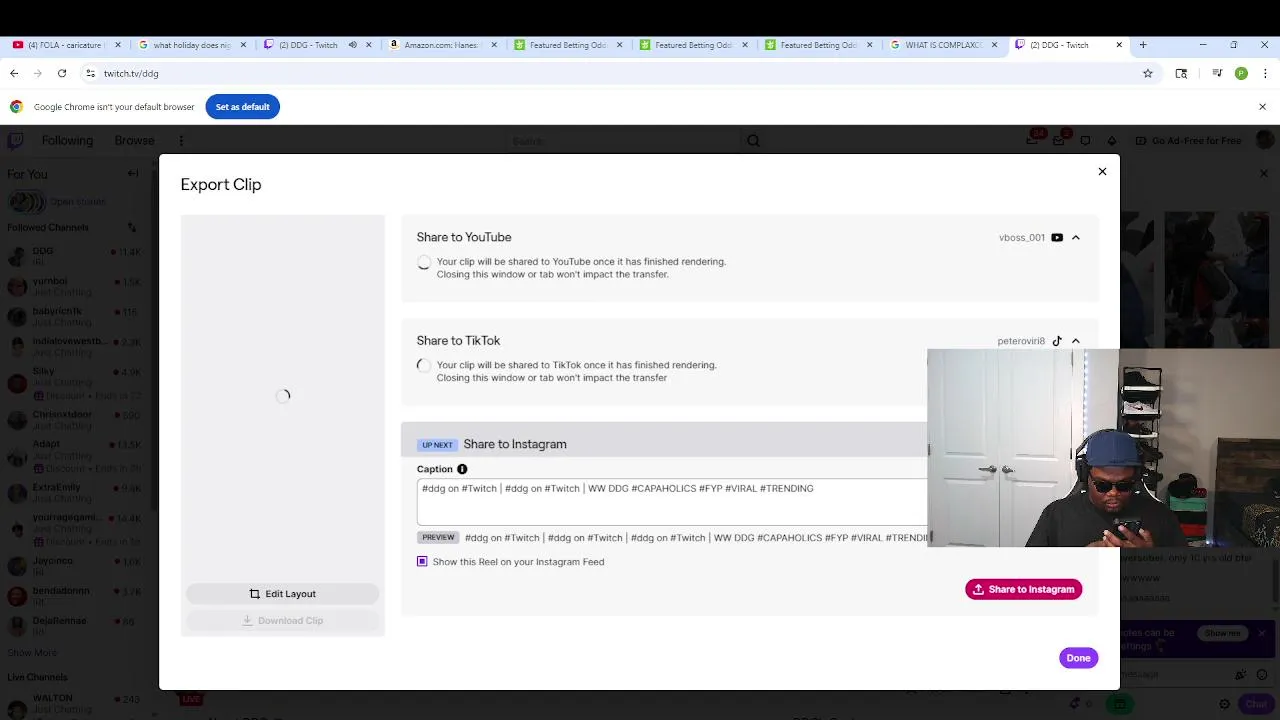Image resolution: width=1280 pixels, height=720 pixels.
Task: Click Go Ad-Free for Free button
Action: tap(1189, 141)
